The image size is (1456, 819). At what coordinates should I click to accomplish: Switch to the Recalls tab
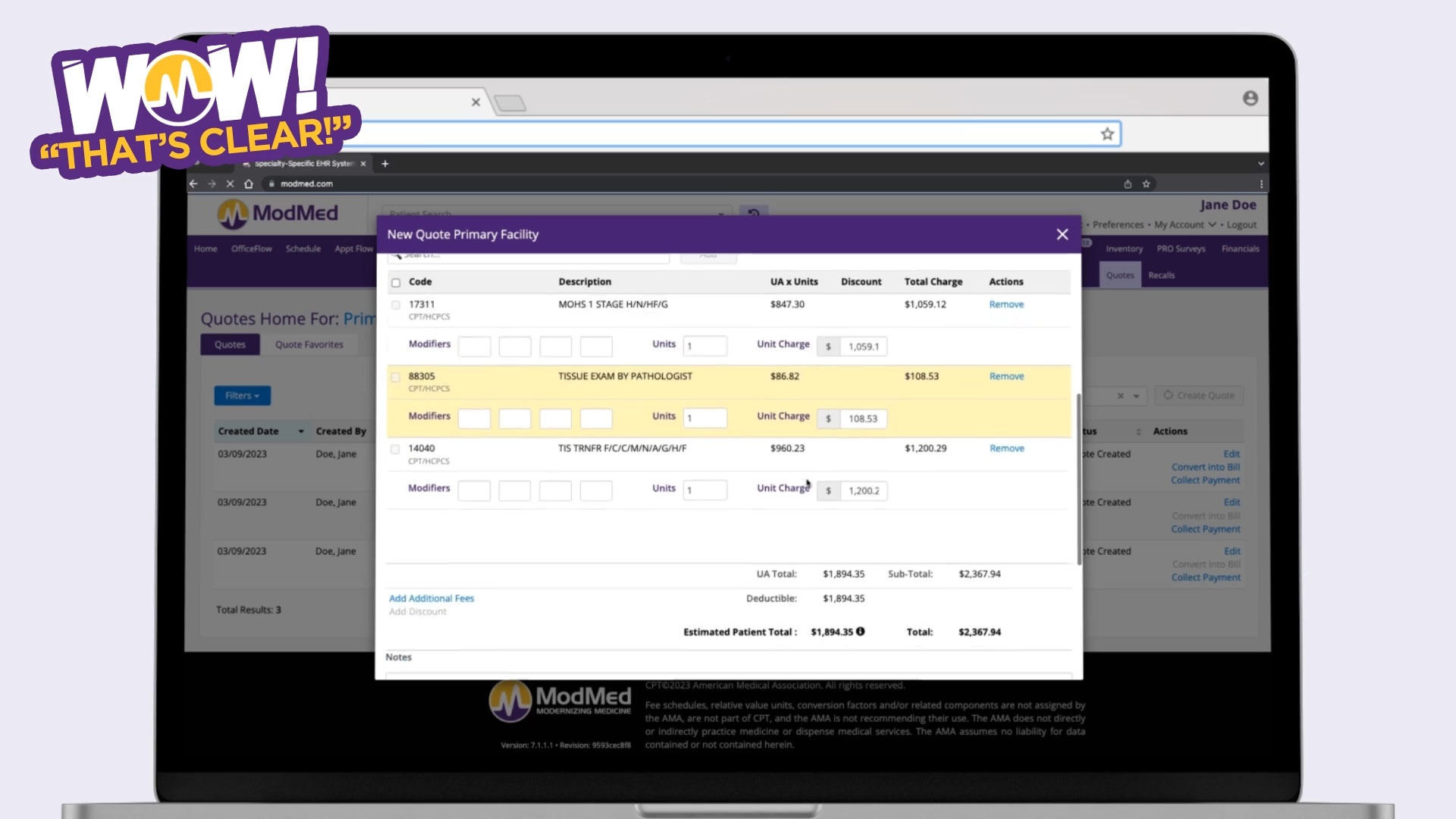pyautogui.click(x=1161, y=275)
